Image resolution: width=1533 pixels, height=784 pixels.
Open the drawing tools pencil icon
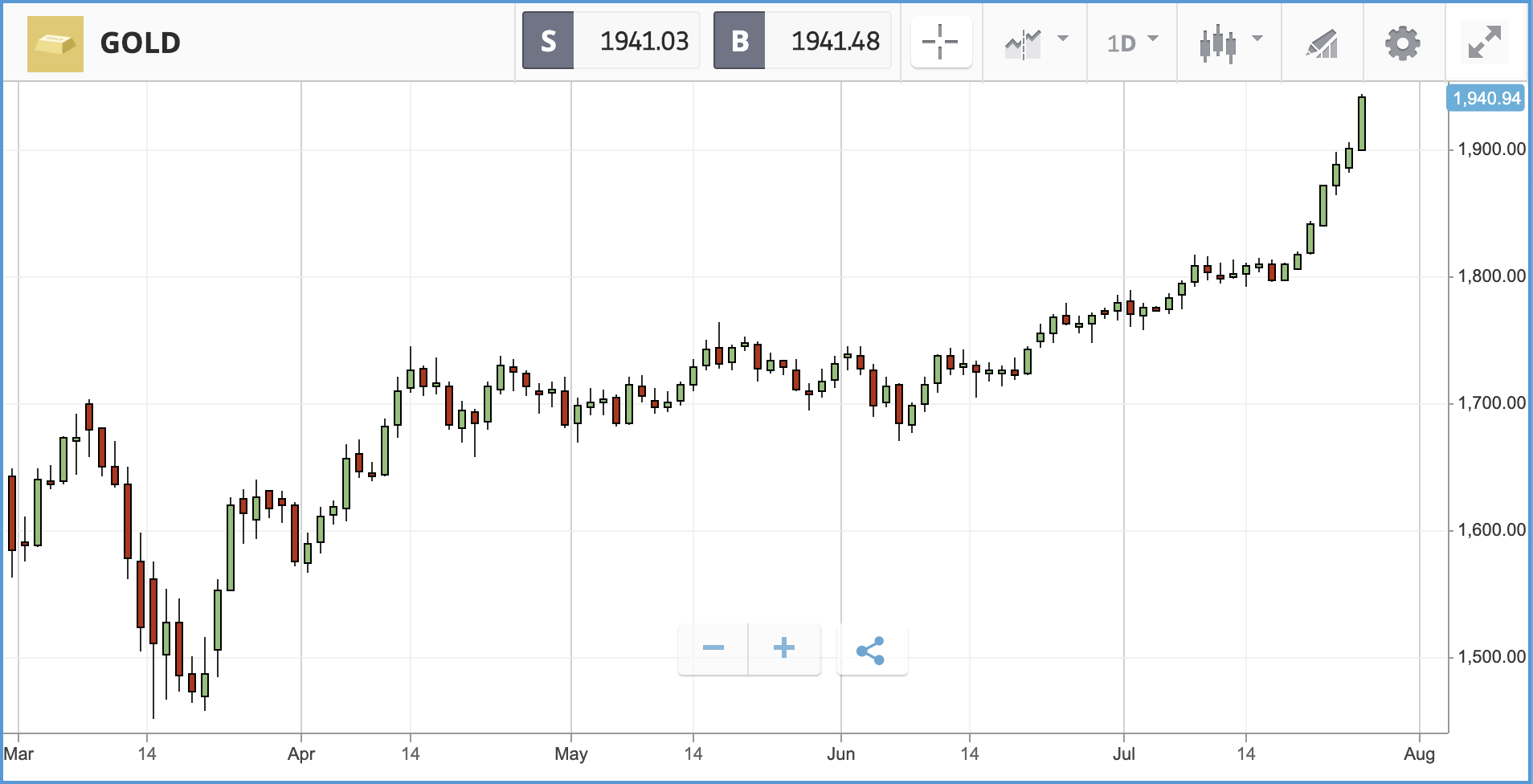(x=1322, y=44)
